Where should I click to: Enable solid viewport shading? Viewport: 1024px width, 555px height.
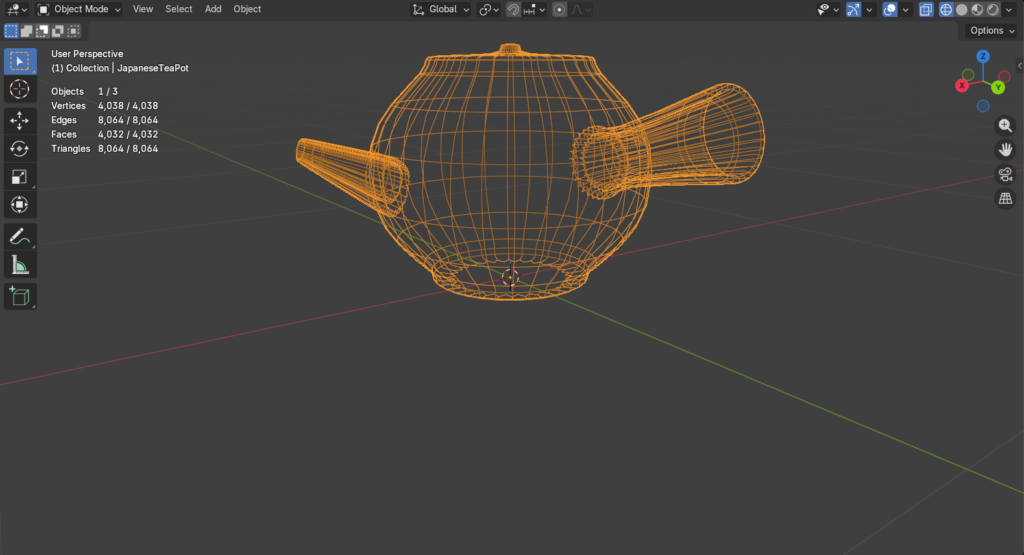(x=962, y=9)
